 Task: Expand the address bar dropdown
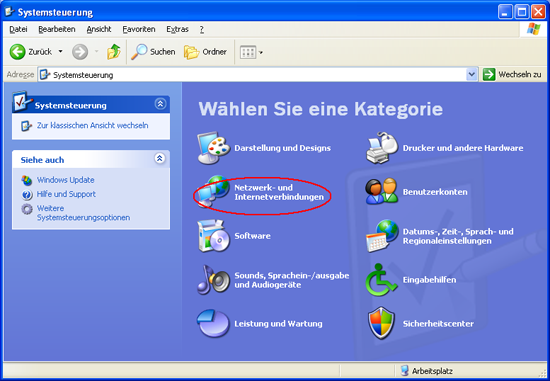[x=472, y=75]
